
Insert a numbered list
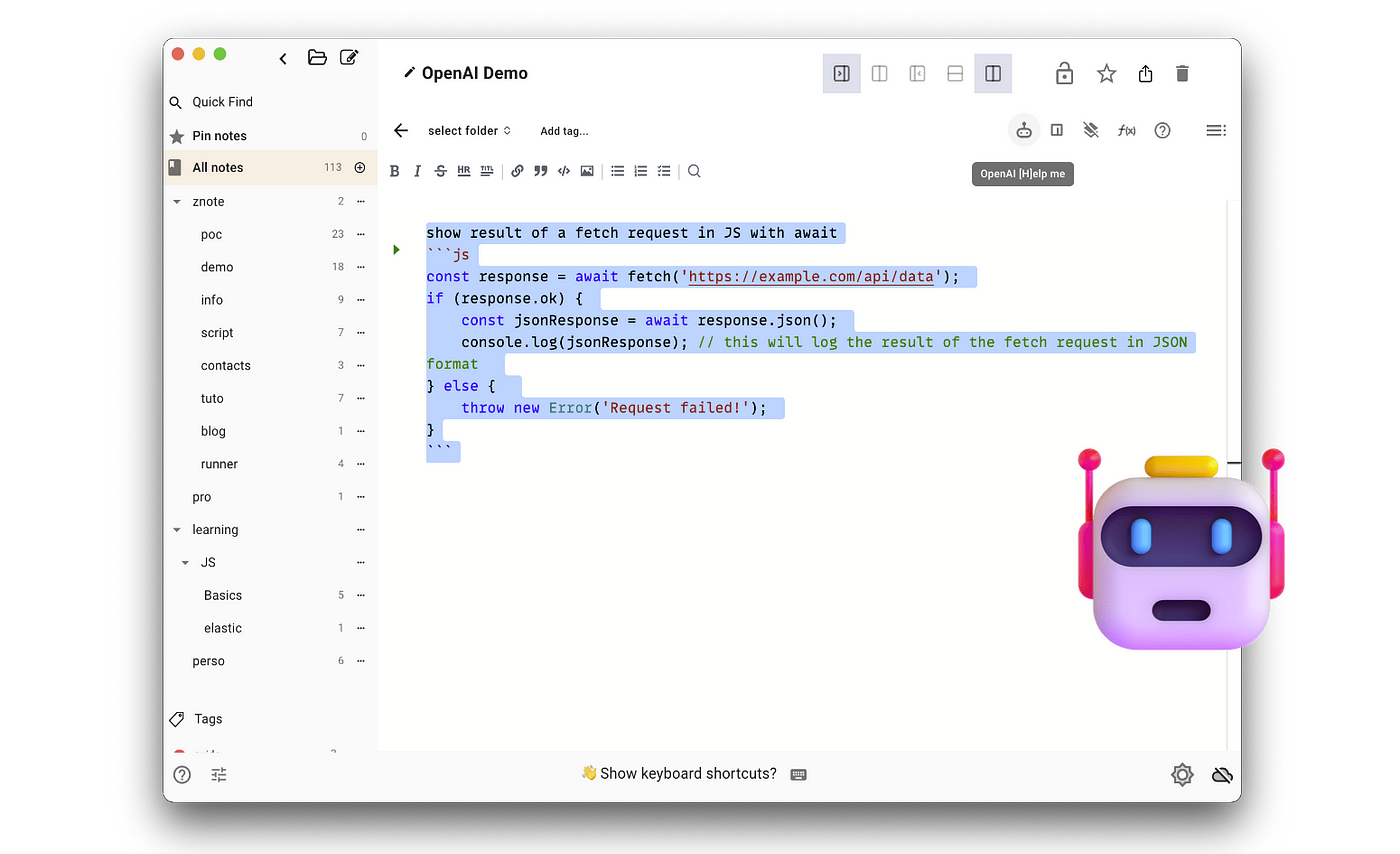[640, 171]
